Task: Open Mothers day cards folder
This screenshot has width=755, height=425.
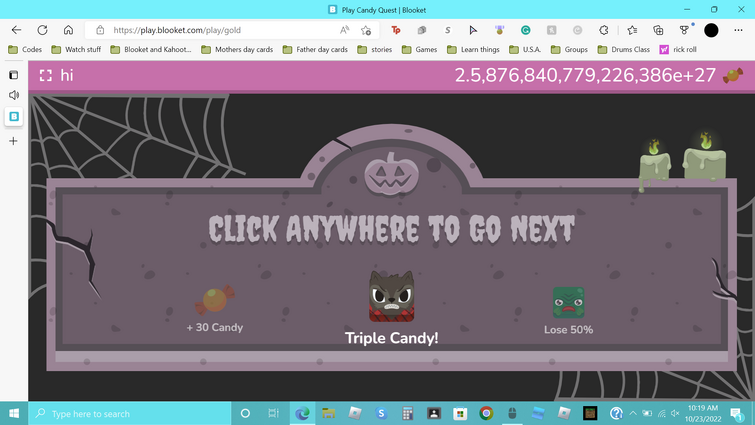Action: pos(237,49)
